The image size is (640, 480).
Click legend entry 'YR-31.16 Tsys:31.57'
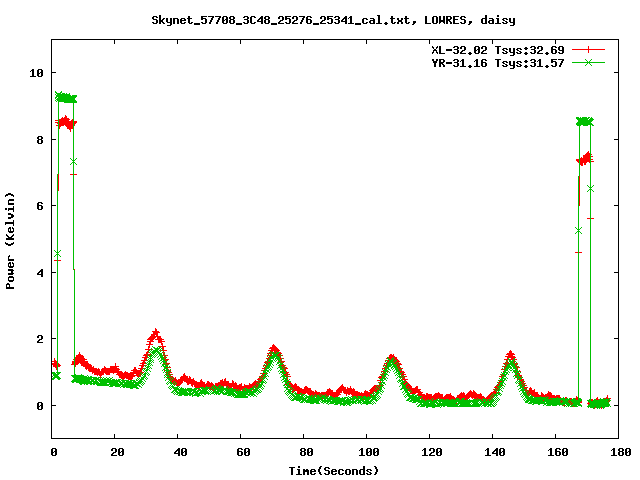click(498, 63)
